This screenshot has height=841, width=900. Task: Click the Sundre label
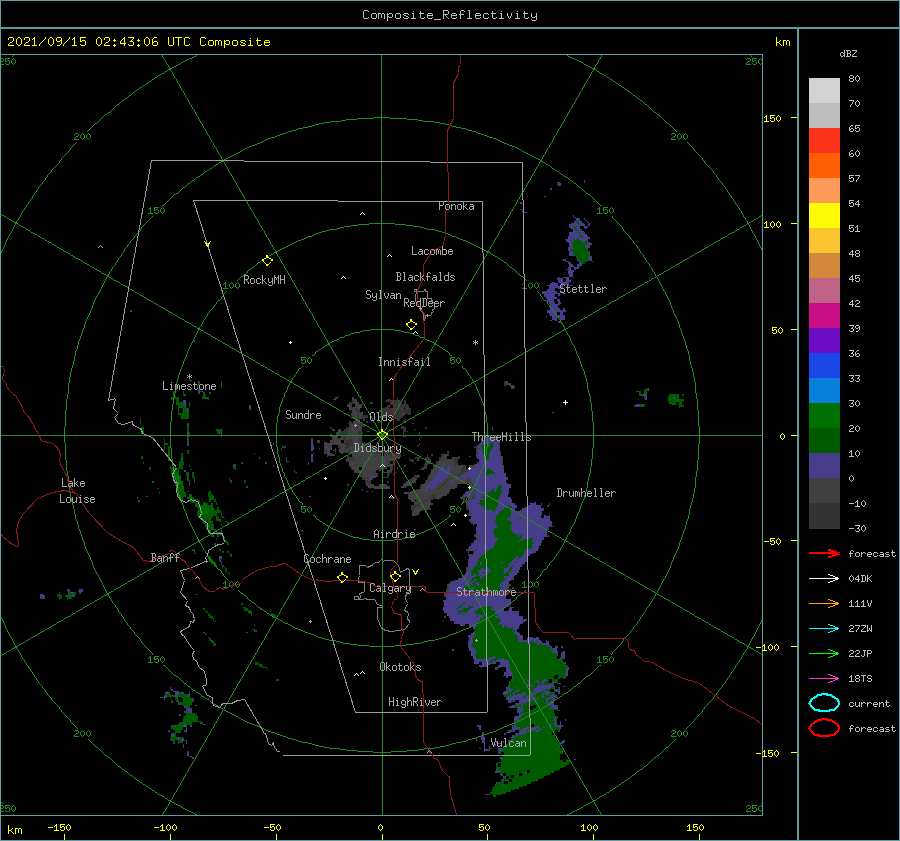(303, 414)
